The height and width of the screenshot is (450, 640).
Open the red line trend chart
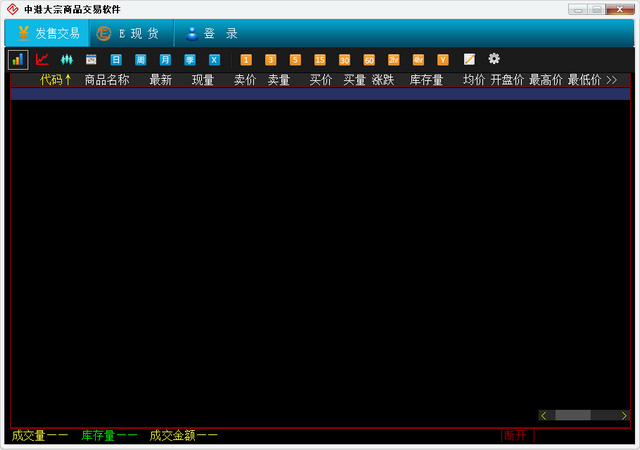tap(42, 60)
